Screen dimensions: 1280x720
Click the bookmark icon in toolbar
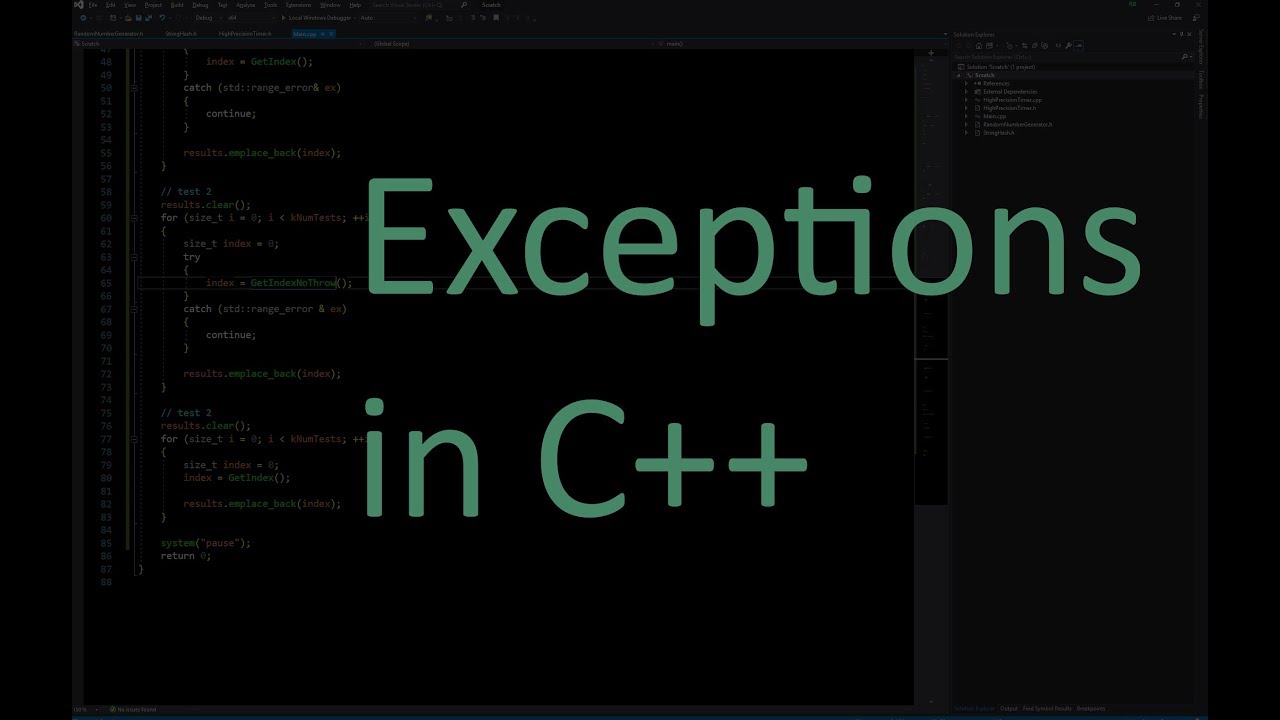pos(496,18)
